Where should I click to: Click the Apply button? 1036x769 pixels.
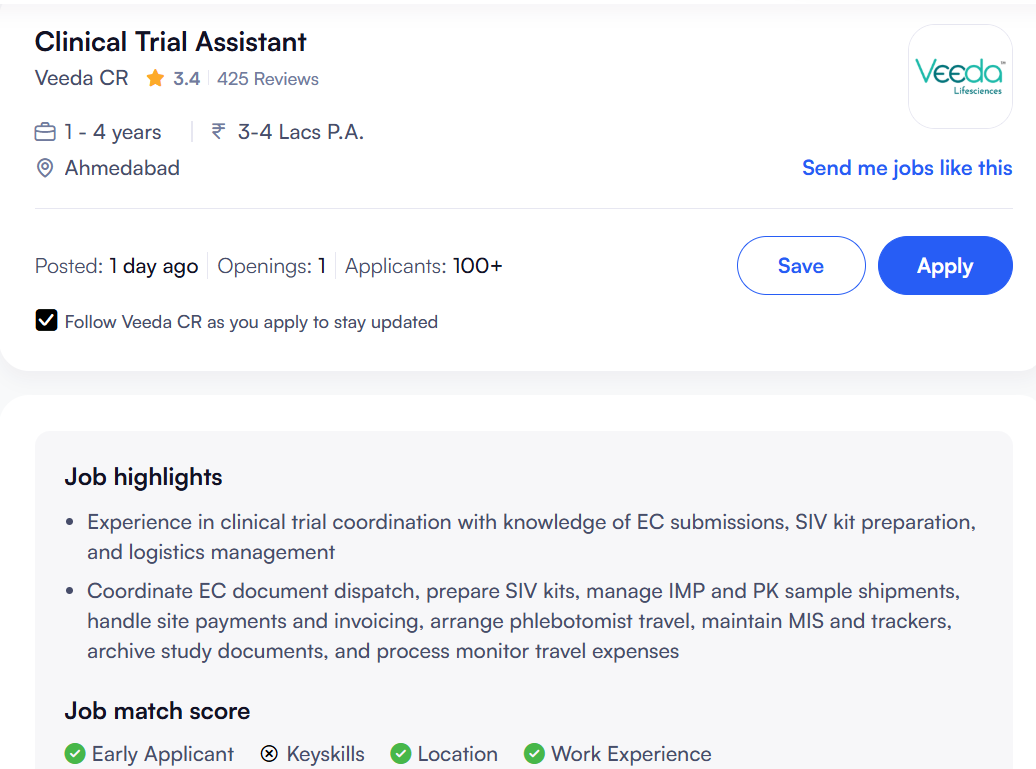click(945, 266)
